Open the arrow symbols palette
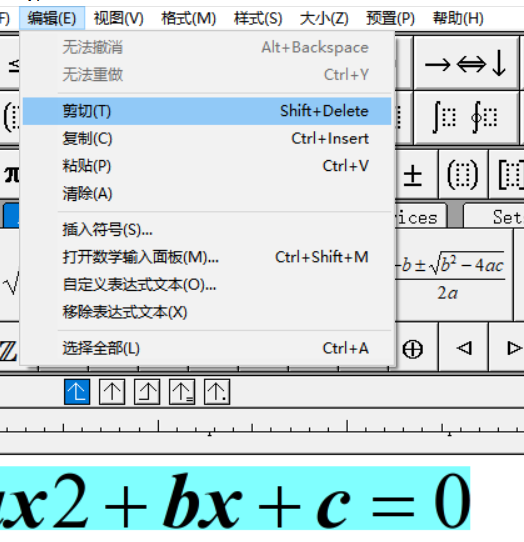This screenshot has height=542, width=524. pyautogui.click(x=466, y=64)
